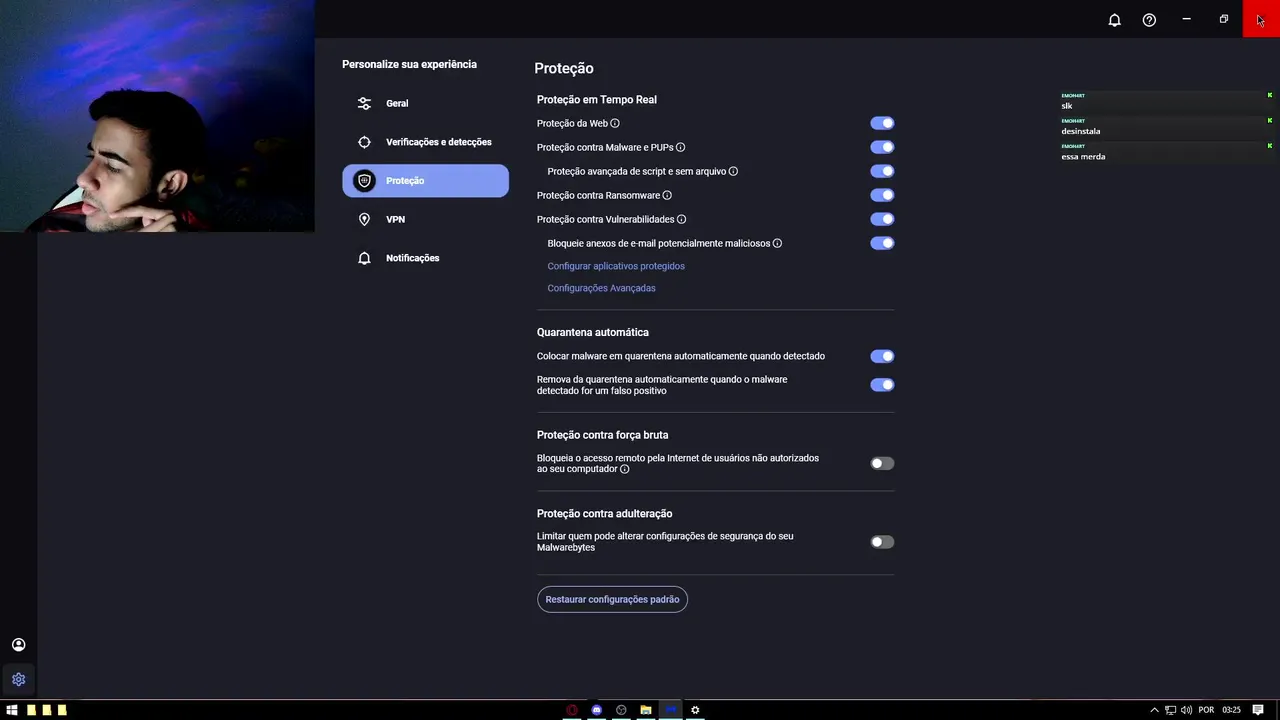The width and height of the screenshot is (1280, 720).
Task: Show info for brute force remote access
Action: 625,469
